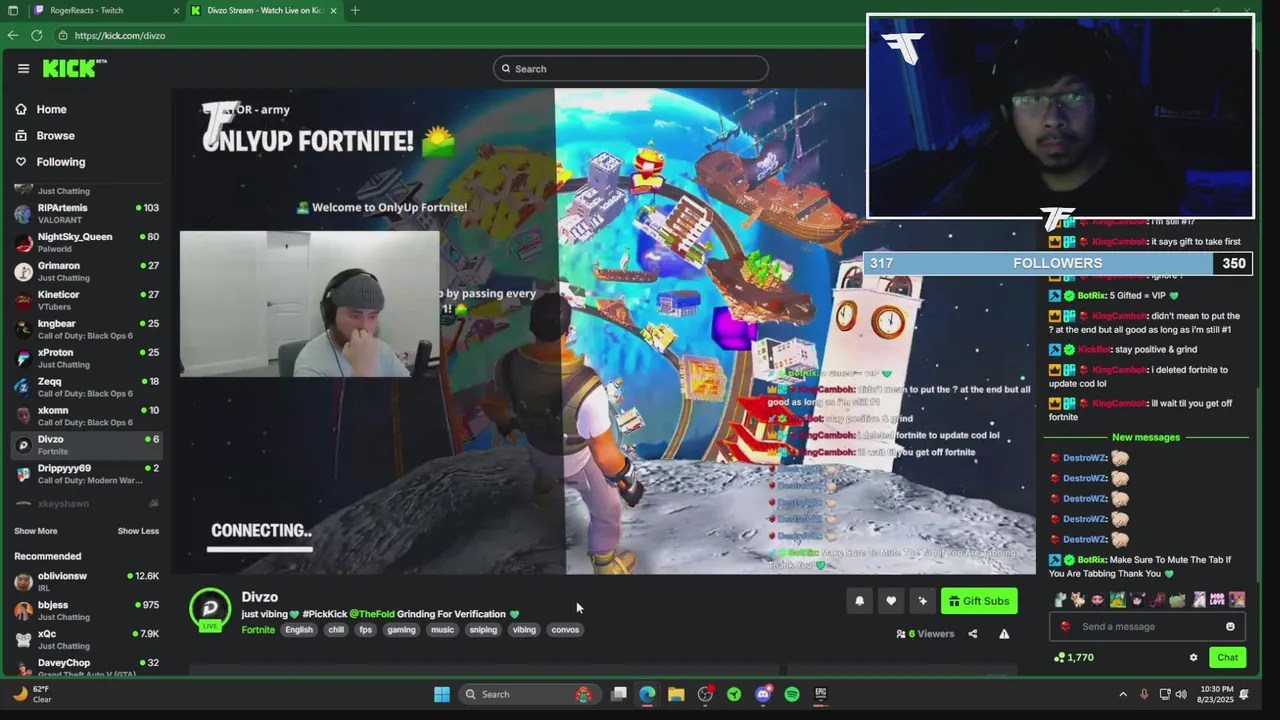Open the chat emoji picker

point(1230,627)
